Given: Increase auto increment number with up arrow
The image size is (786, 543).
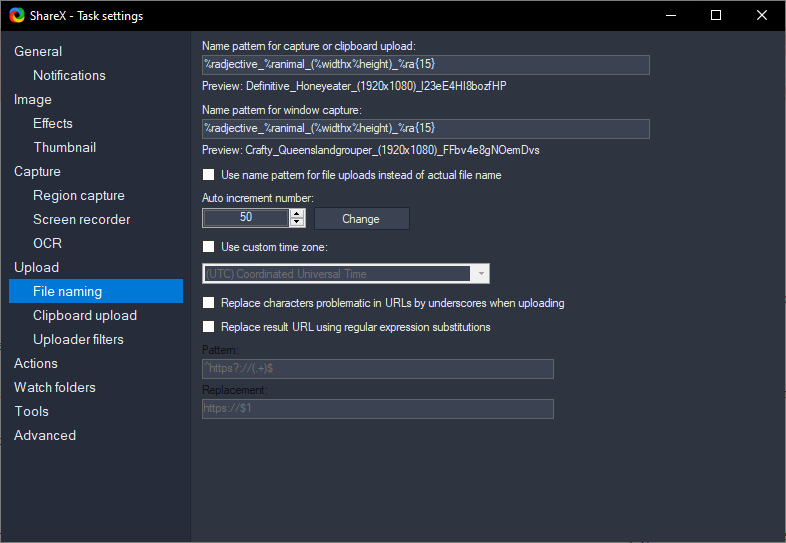Looking at the screenshot, I should click(297, 214).
